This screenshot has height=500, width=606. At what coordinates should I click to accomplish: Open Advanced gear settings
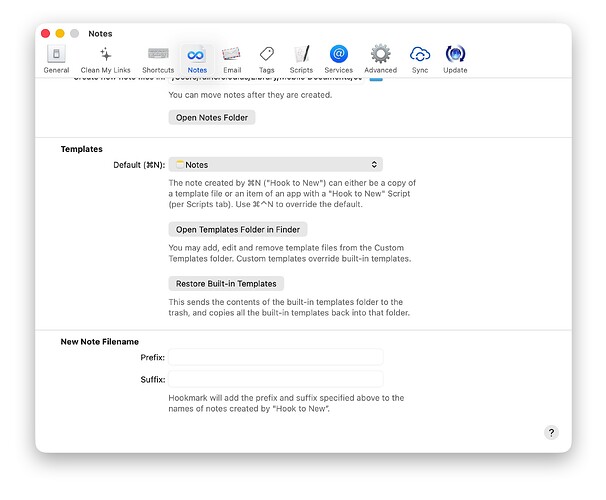click(x=380, y=59)
